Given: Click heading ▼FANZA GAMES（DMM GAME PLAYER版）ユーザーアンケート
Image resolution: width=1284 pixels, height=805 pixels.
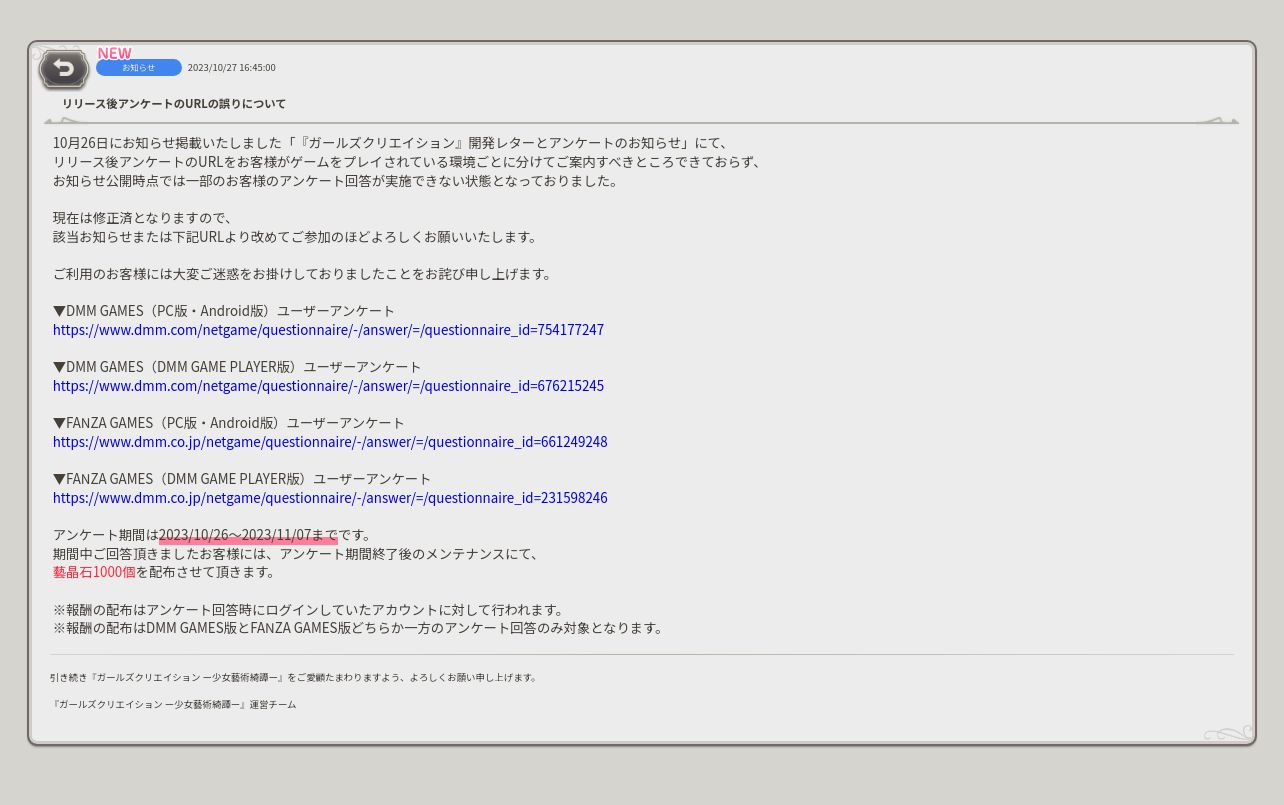Looking at the screenshot, I should click(x=242, y=479).
